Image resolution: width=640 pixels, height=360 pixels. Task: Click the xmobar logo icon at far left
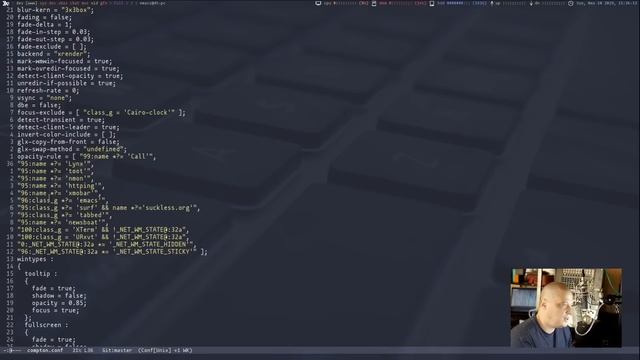click(6, 3)
